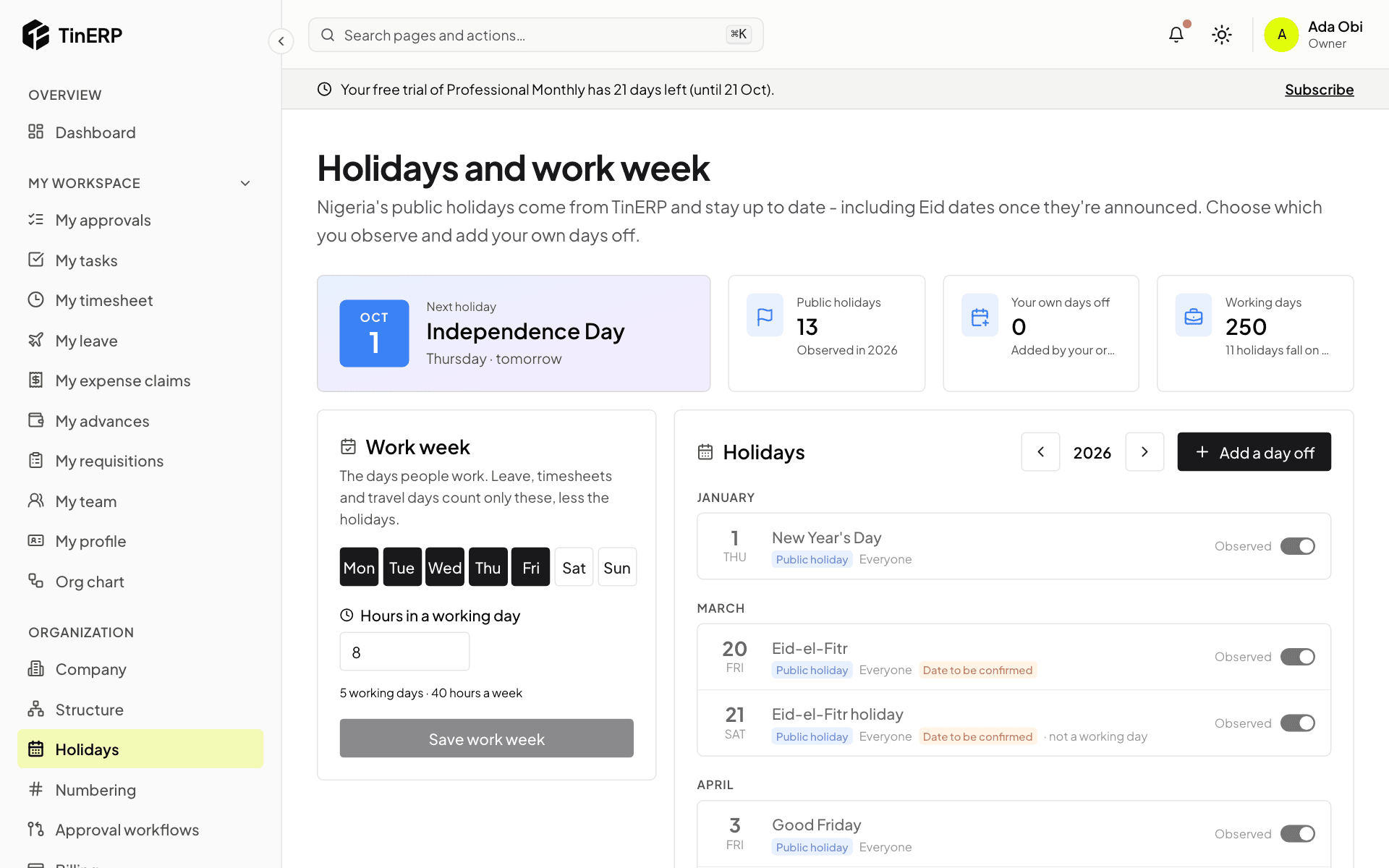Click the search magnifier icon
Viewport: 1389px width, 868px height.
click(328, 35)
